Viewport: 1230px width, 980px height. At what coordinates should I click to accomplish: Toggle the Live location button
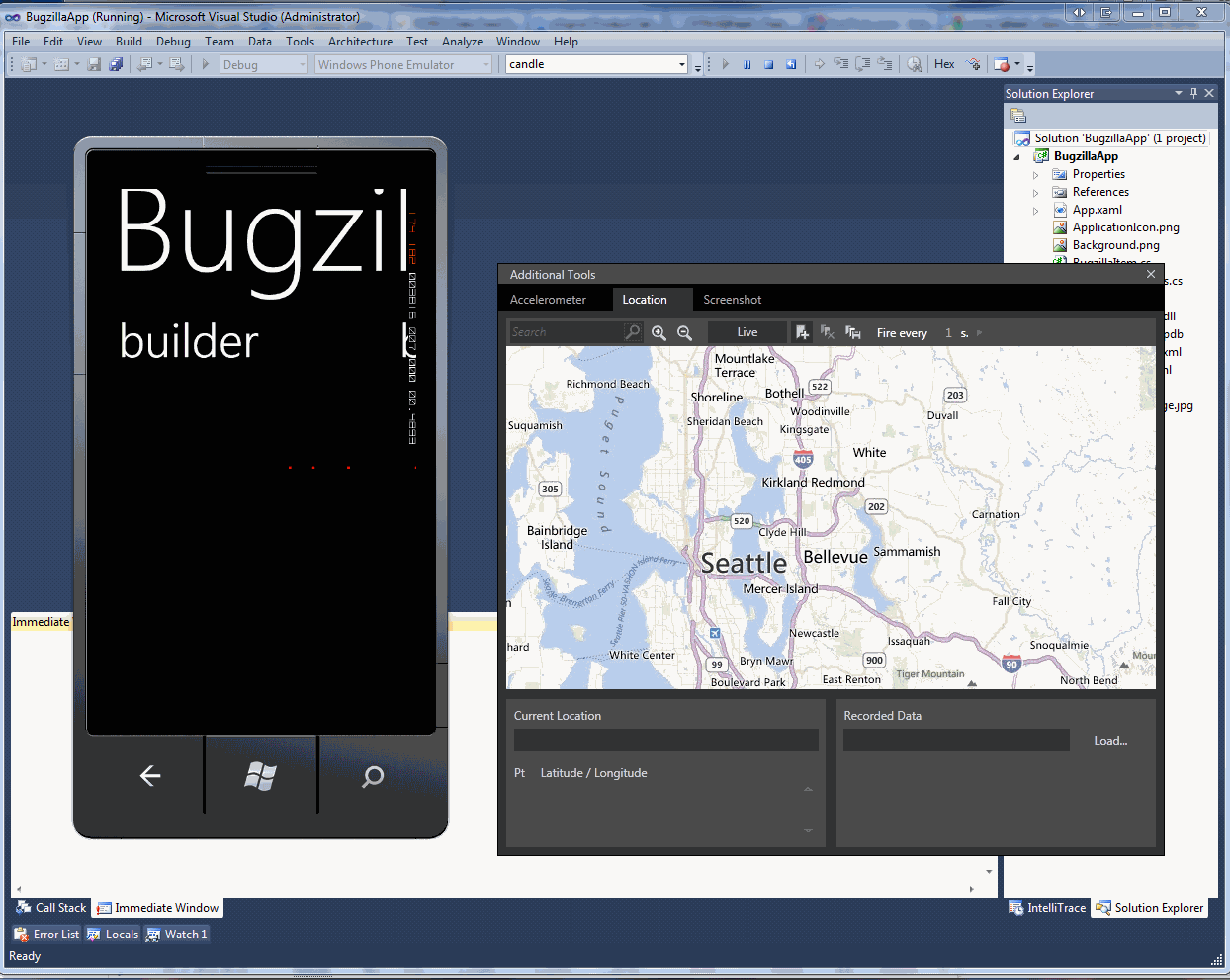tap(747, 332)
